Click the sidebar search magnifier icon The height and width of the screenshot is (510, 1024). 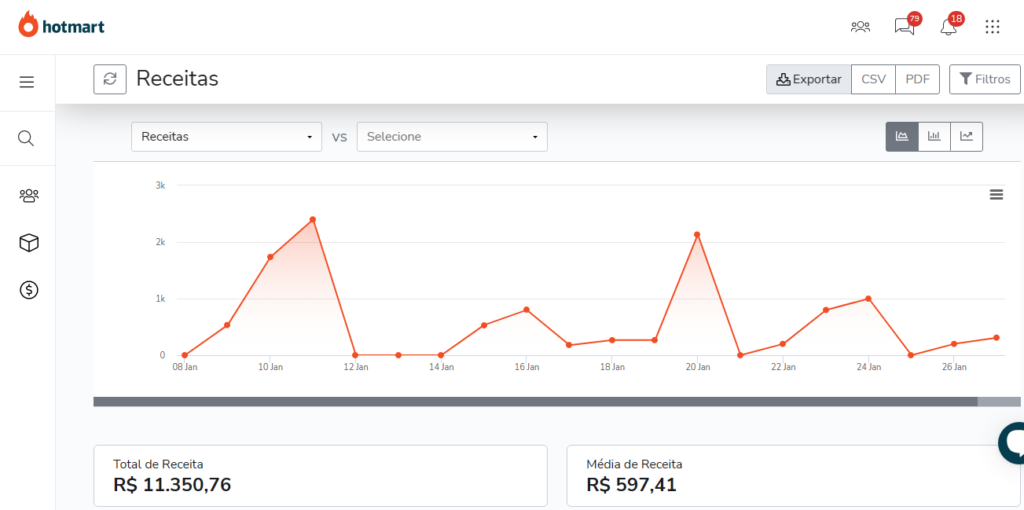click(x=27, y=138)
